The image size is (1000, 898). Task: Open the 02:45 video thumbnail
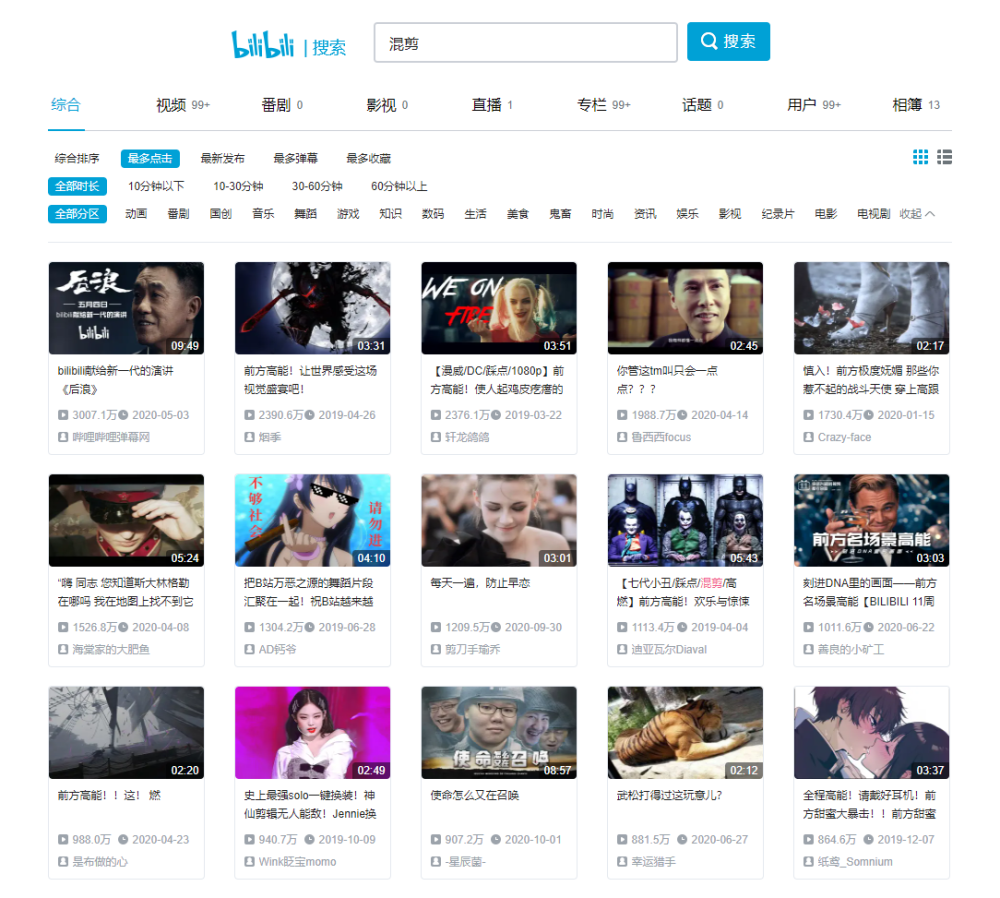(685, 308)
